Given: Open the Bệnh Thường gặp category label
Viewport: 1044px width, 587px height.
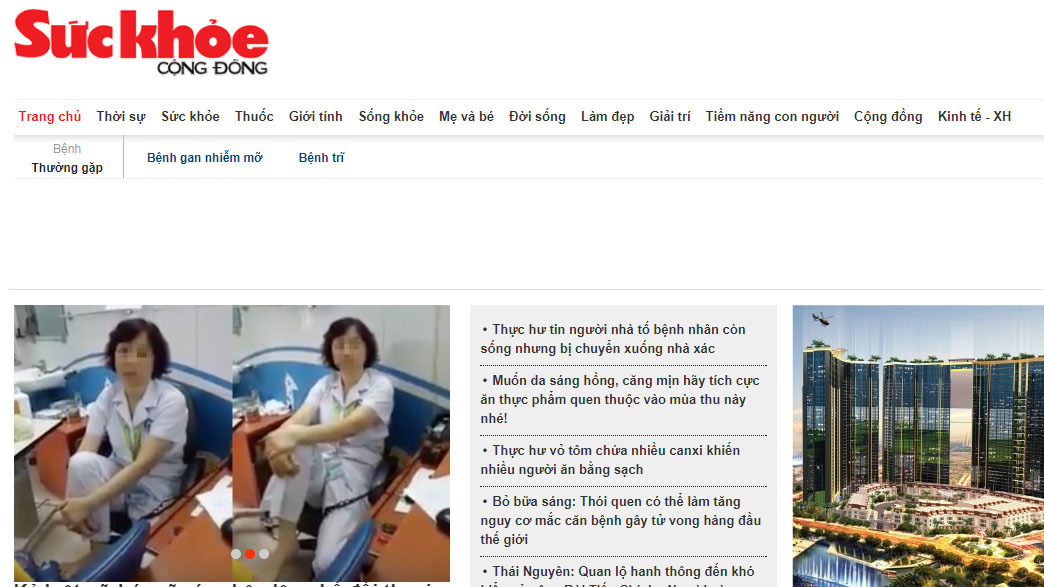Looking at the screenshot, I should (67, 158).
